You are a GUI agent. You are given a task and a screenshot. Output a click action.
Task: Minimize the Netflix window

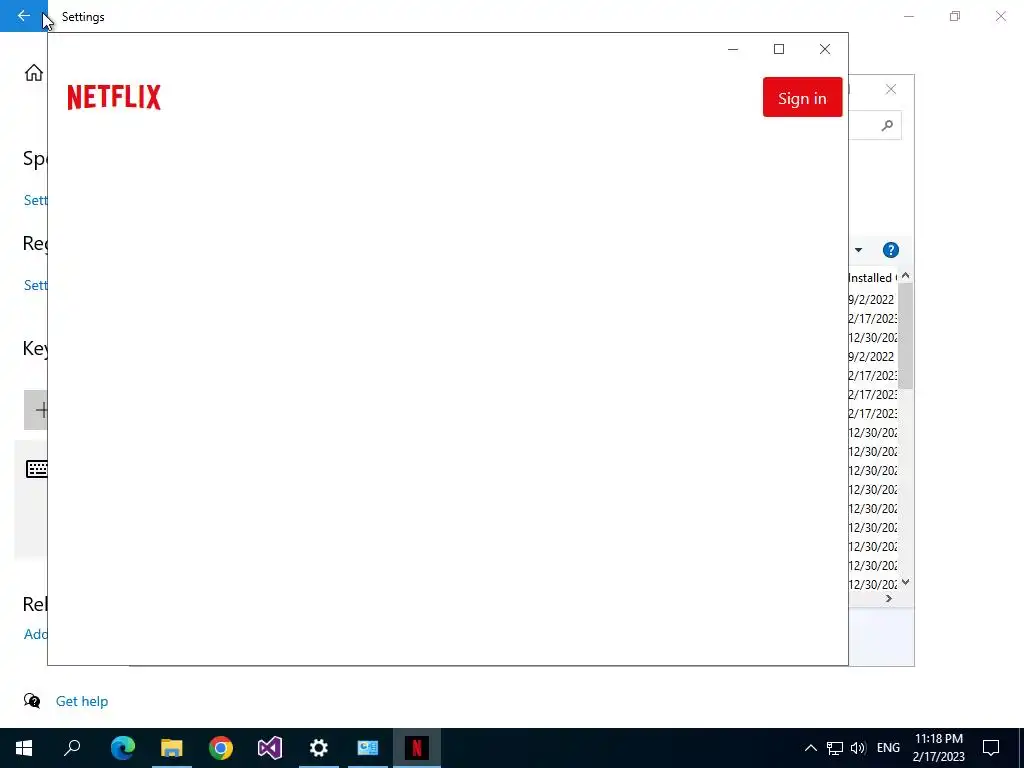pos(733,49)
